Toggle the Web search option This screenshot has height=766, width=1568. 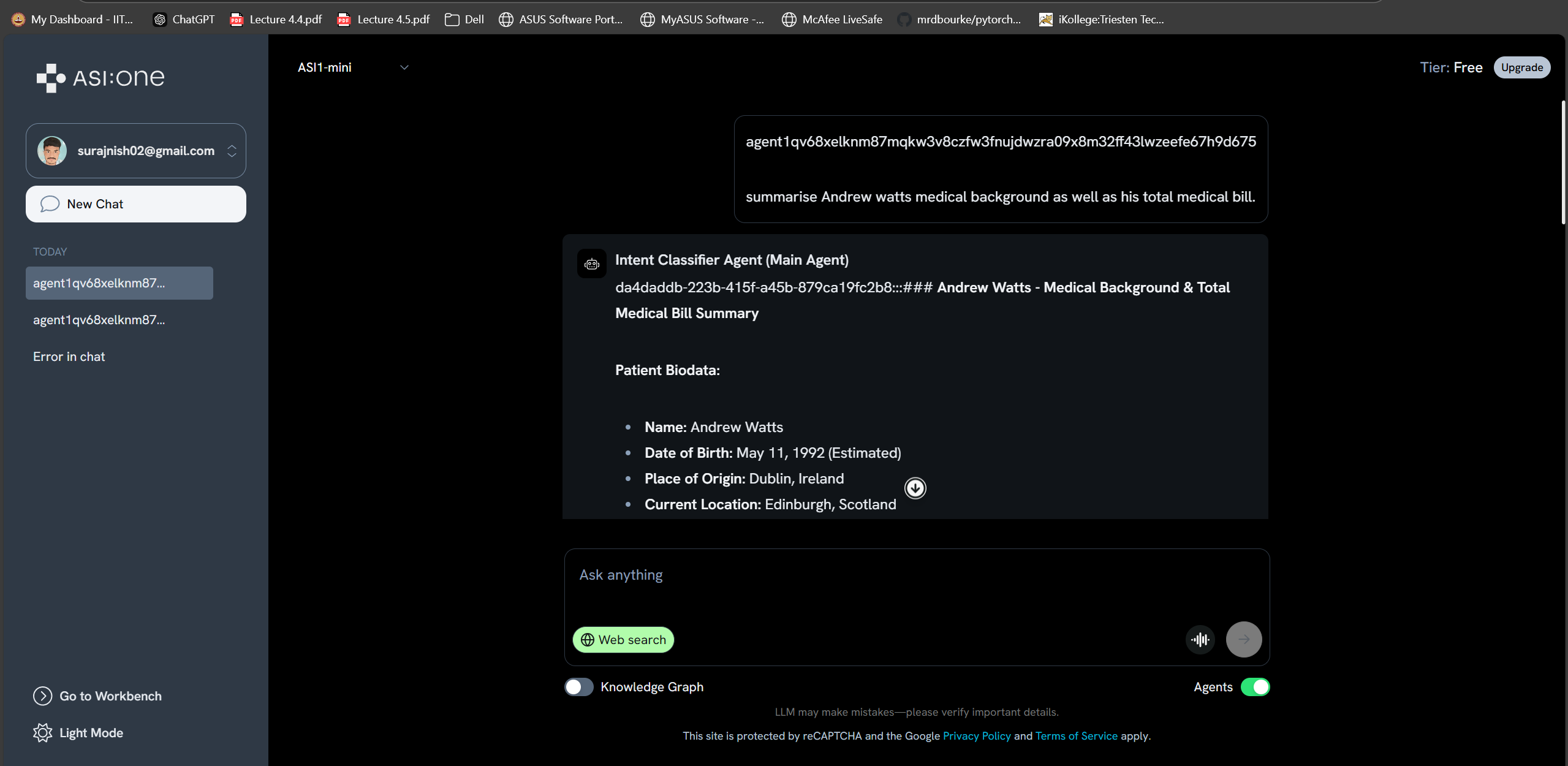[x=623, y=640]
